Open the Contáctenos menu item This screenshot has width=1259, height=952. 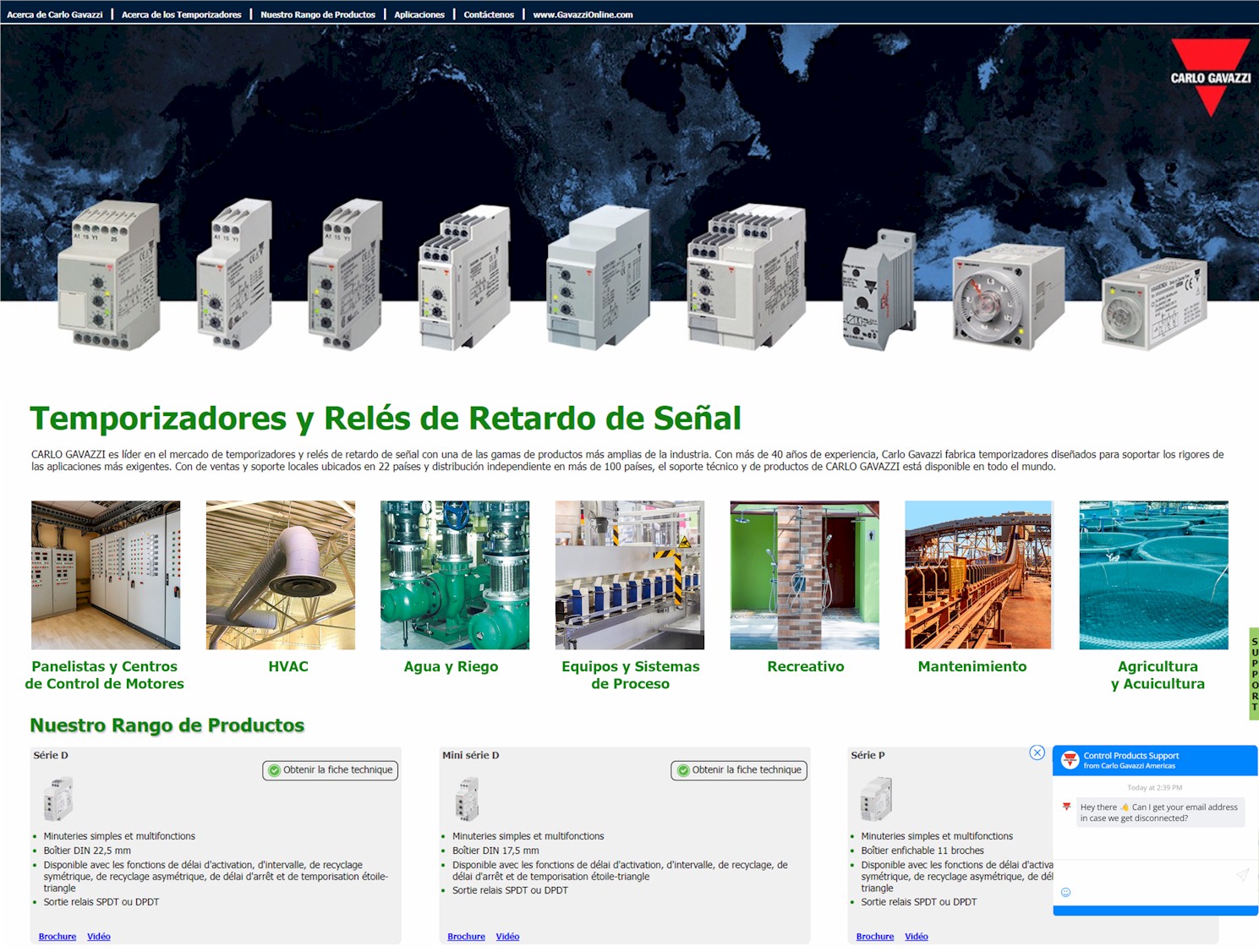[489, 14]
